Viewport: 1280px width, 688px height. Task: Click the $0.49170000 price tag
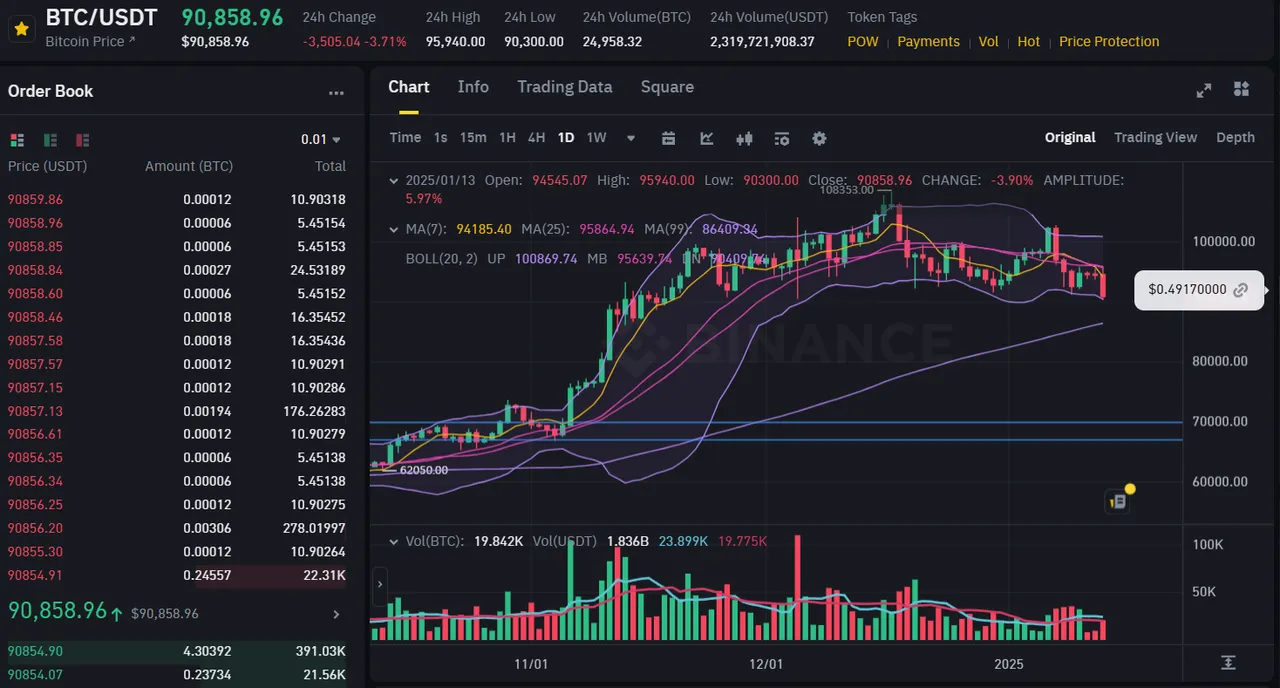[x=1199, y=290]
